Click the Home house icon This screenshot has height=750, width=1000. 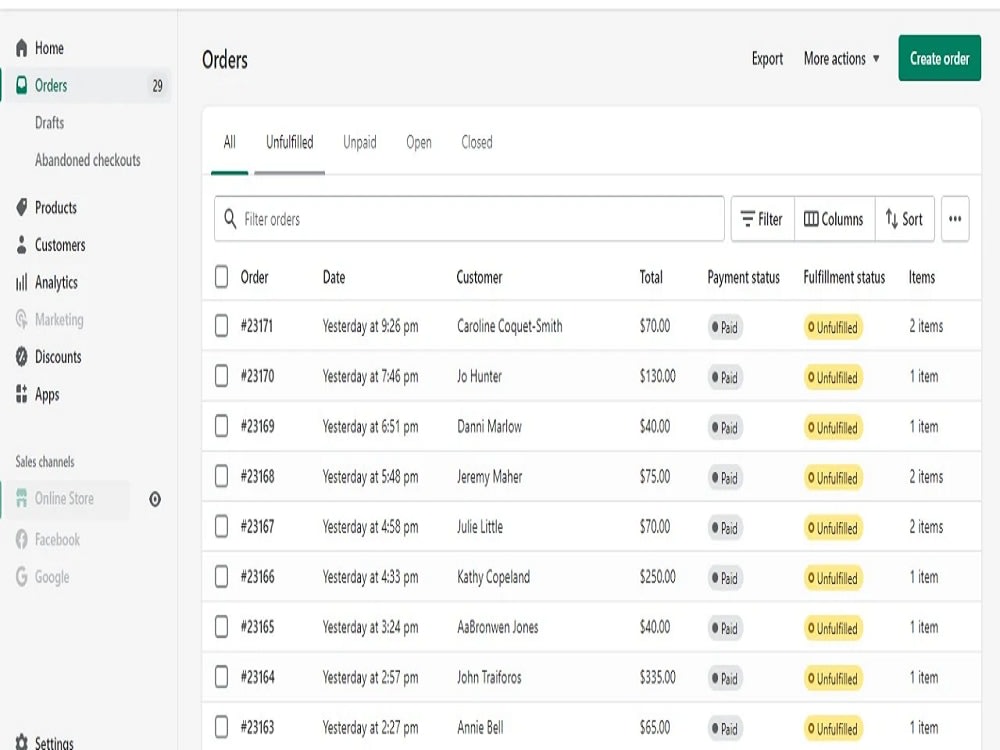[22, 48]
